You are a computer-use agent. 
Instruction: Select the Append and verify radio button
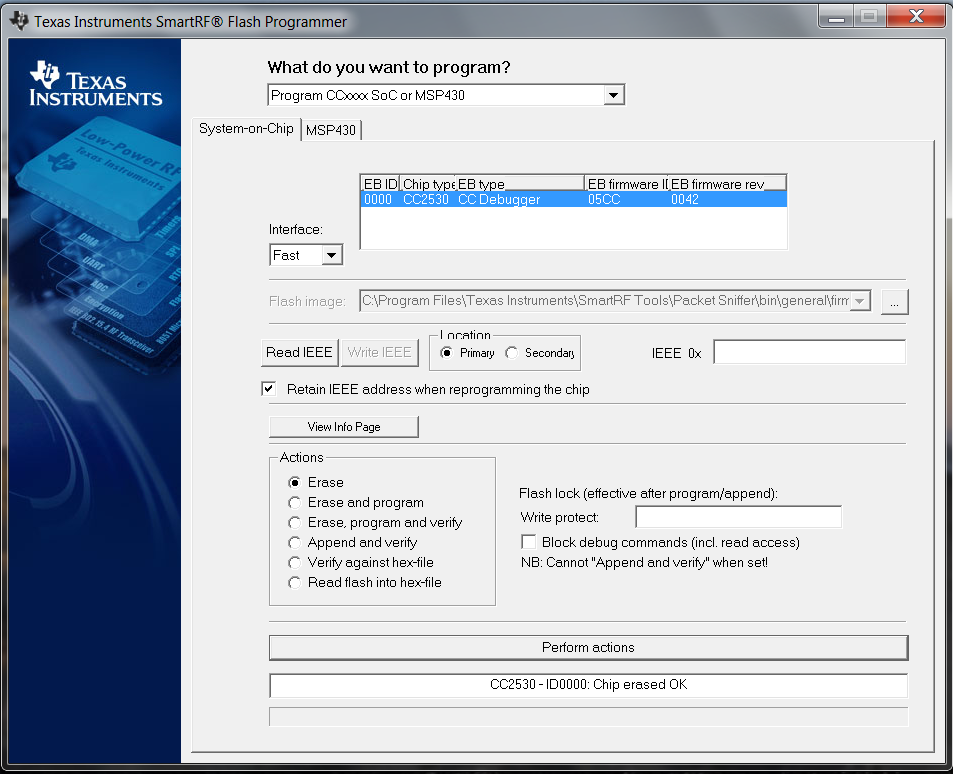(294, 543)
